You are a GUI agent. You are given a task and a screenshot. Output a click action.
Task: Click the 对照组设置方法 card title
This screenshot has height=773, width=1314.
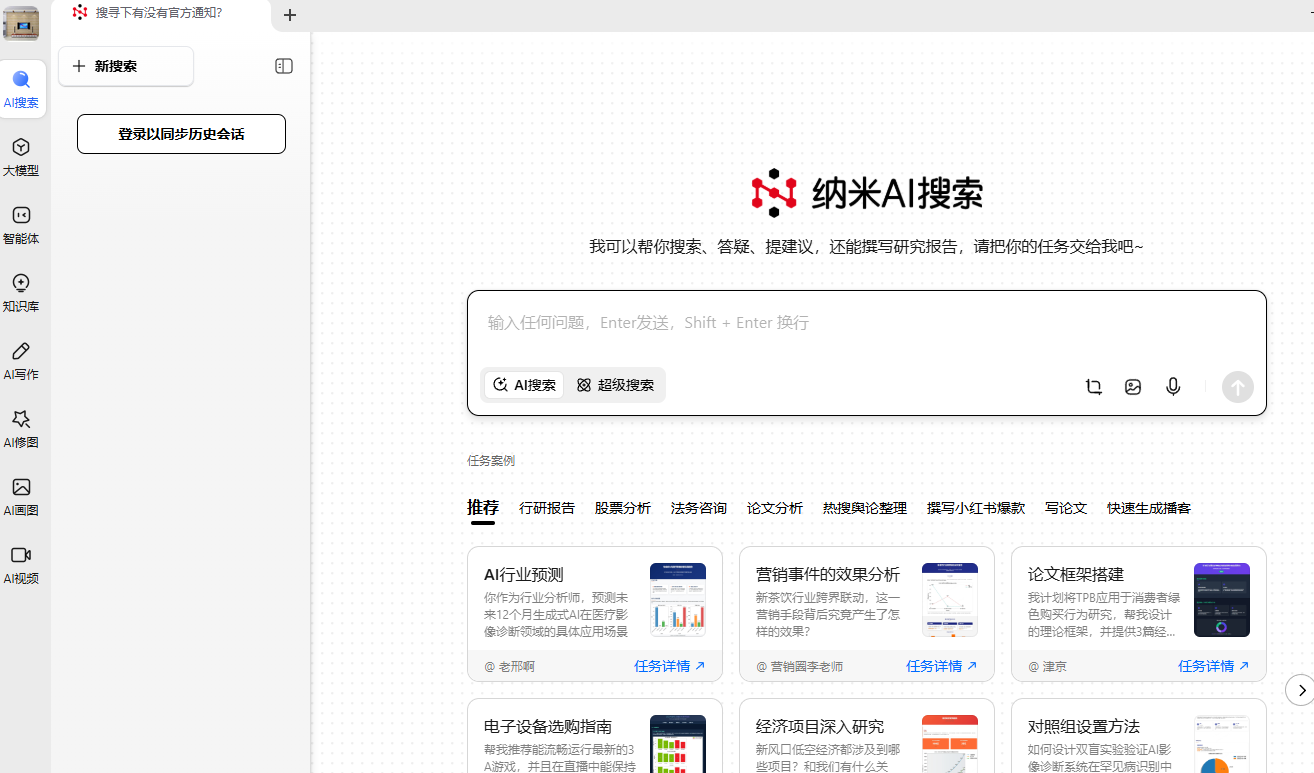click(1084, 727)
